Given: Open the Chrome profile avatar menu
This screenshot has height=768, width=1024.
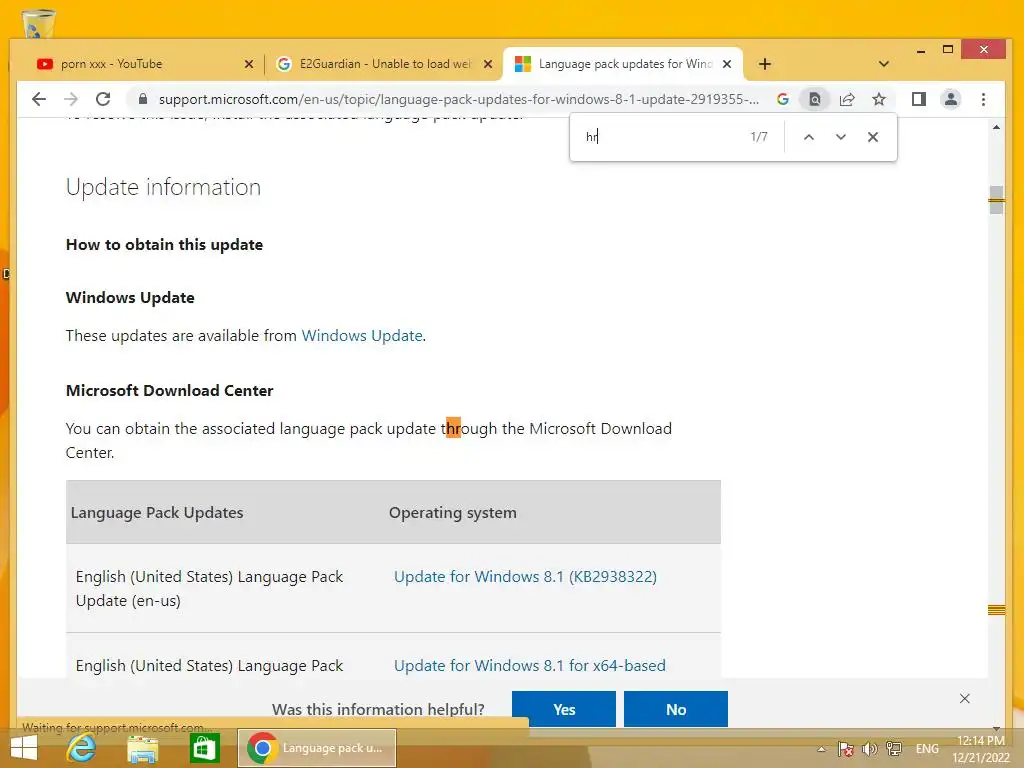Looking at the screenshot, I should pyautogui.click(x=951, y=99).
